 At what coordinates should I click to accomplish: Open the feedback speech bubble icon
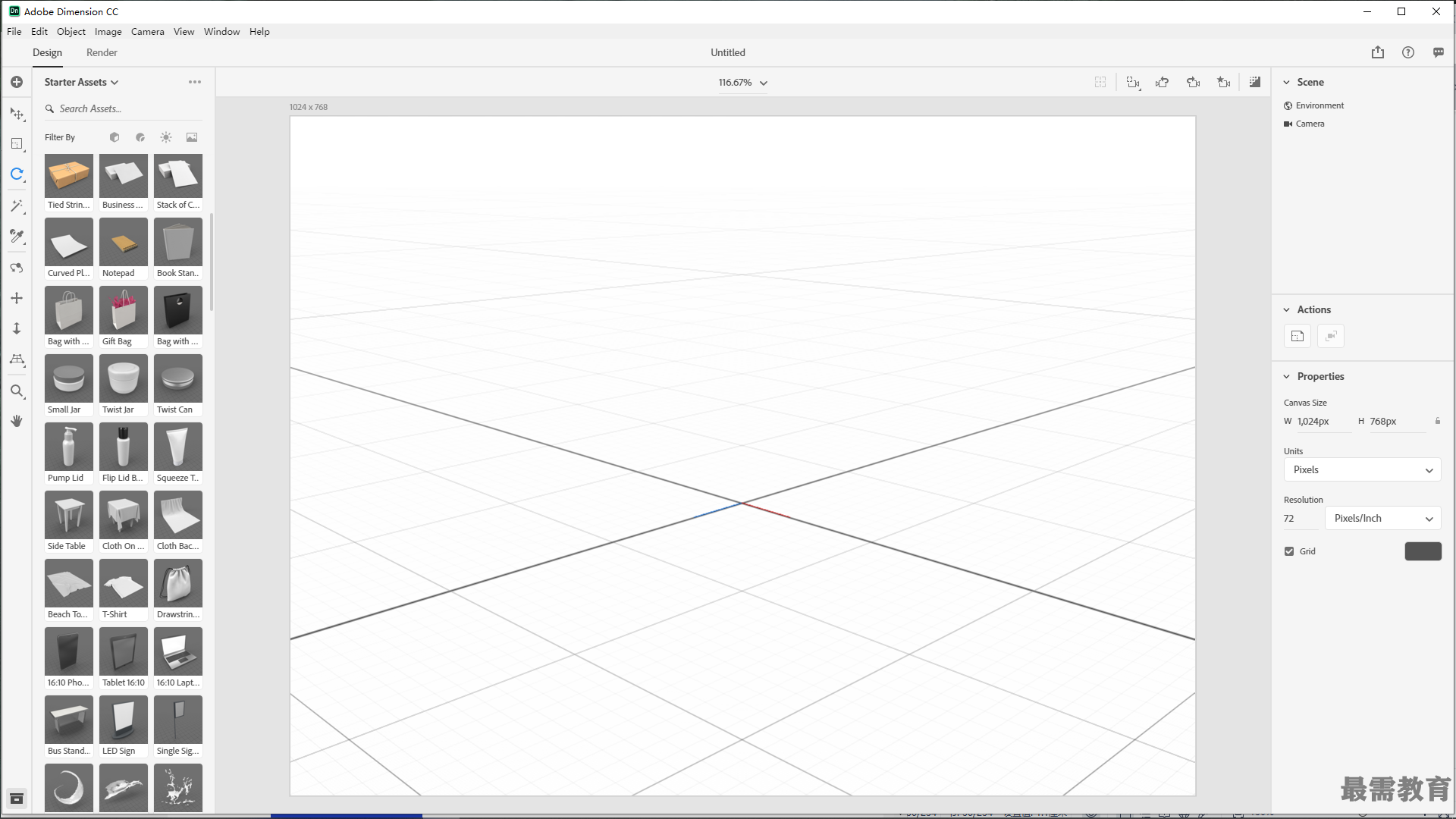pyautogui.click(x=1439, y=52)
